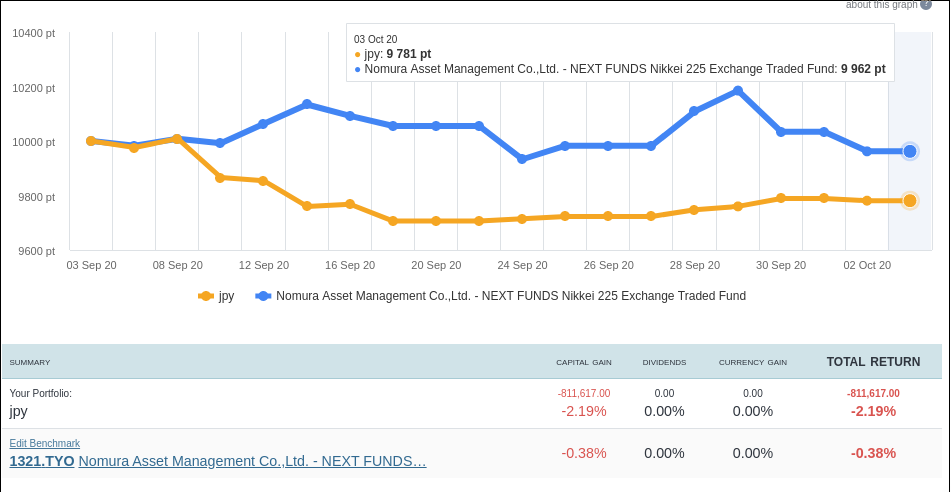Toggle the jpy series in the legend
The image size is (951, 492).
point(216,296)
